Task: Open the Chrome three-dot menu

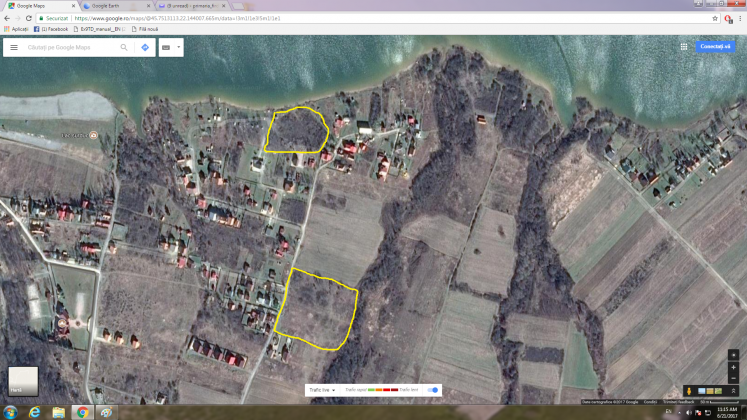Action: (x=740, y=18)
